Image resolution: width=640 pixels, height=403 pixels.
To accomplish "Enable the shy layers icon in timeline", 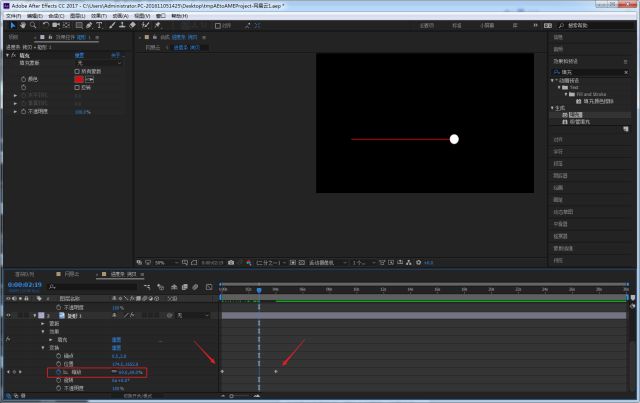I will (x=174, y=287).
